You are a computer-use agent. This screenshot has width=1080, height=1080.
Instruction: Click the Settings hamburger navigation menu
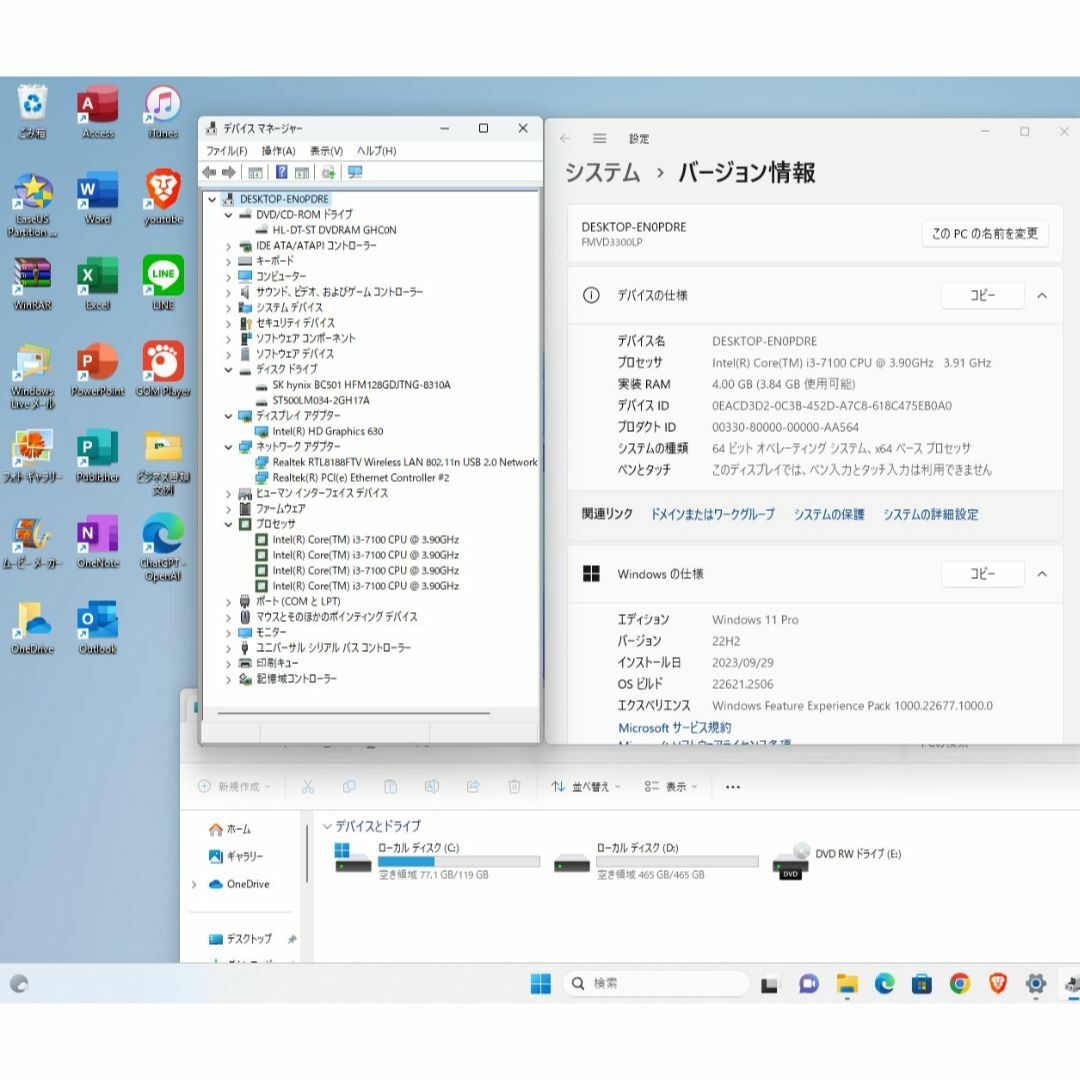[600, 138]
